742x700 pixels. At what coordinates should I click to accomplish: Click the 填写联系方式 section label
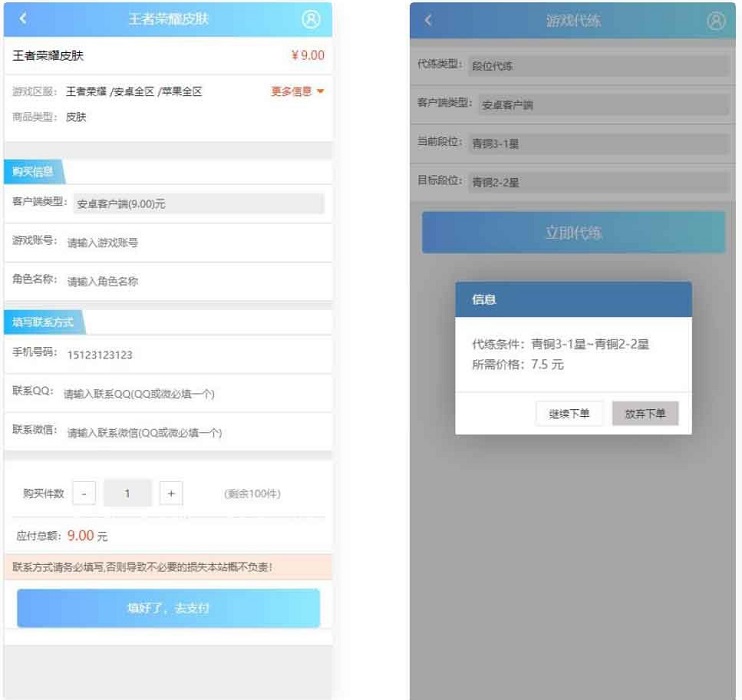tap(44, 322)
